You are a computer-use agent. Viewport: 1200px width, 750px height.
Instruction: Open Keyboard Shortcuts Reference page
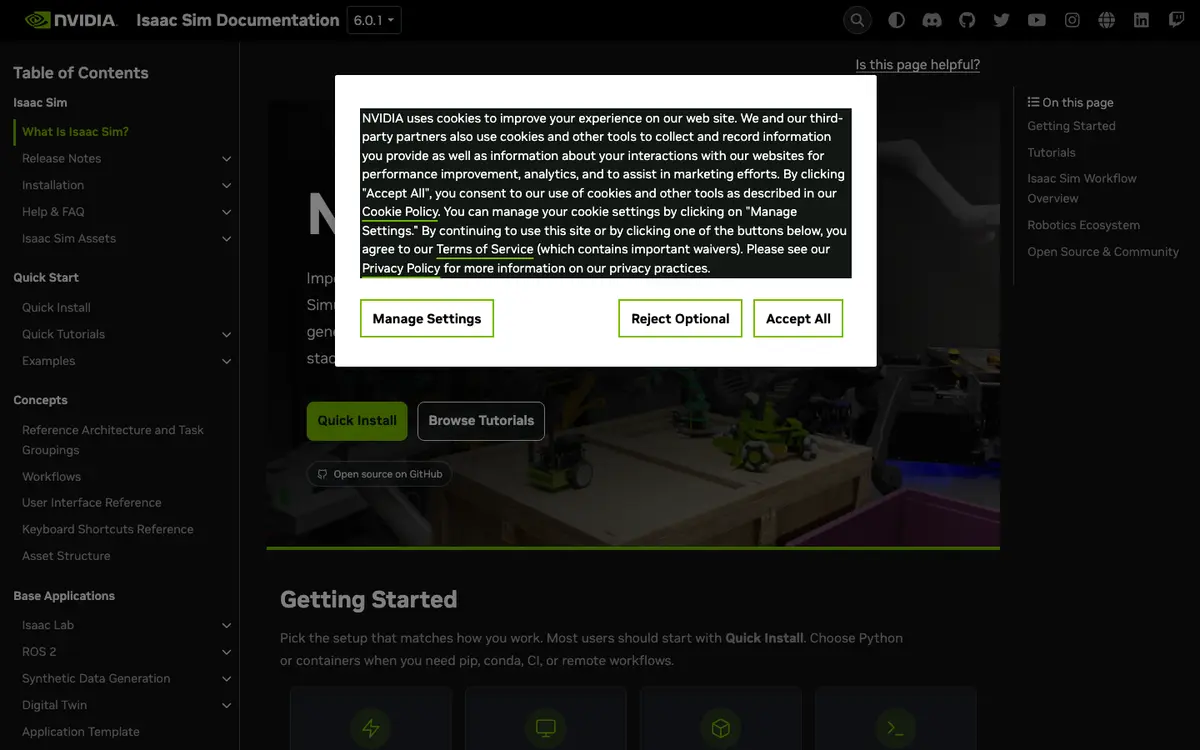tap(108, 529)
